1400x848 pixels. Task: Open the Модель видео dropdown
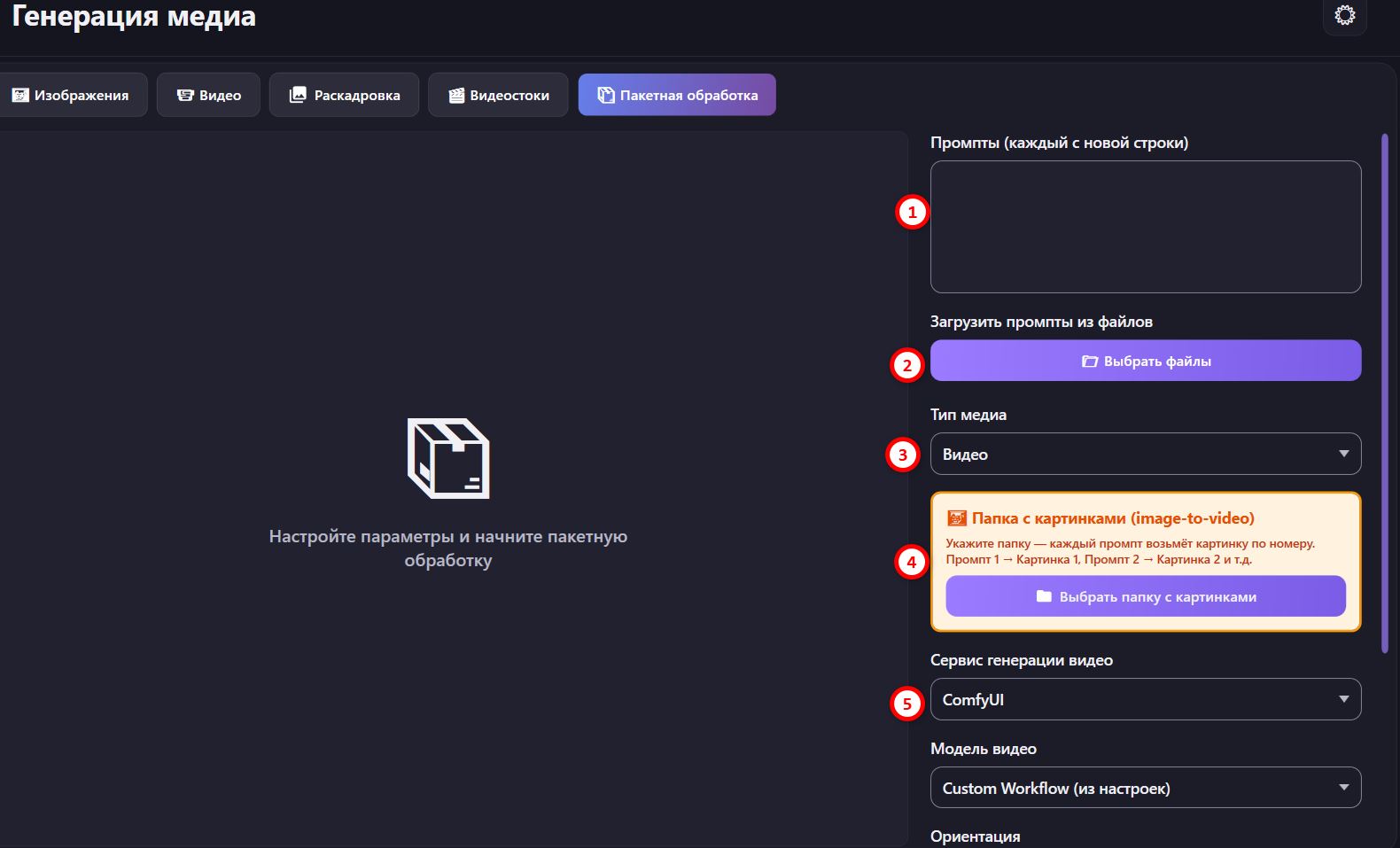1146,788
